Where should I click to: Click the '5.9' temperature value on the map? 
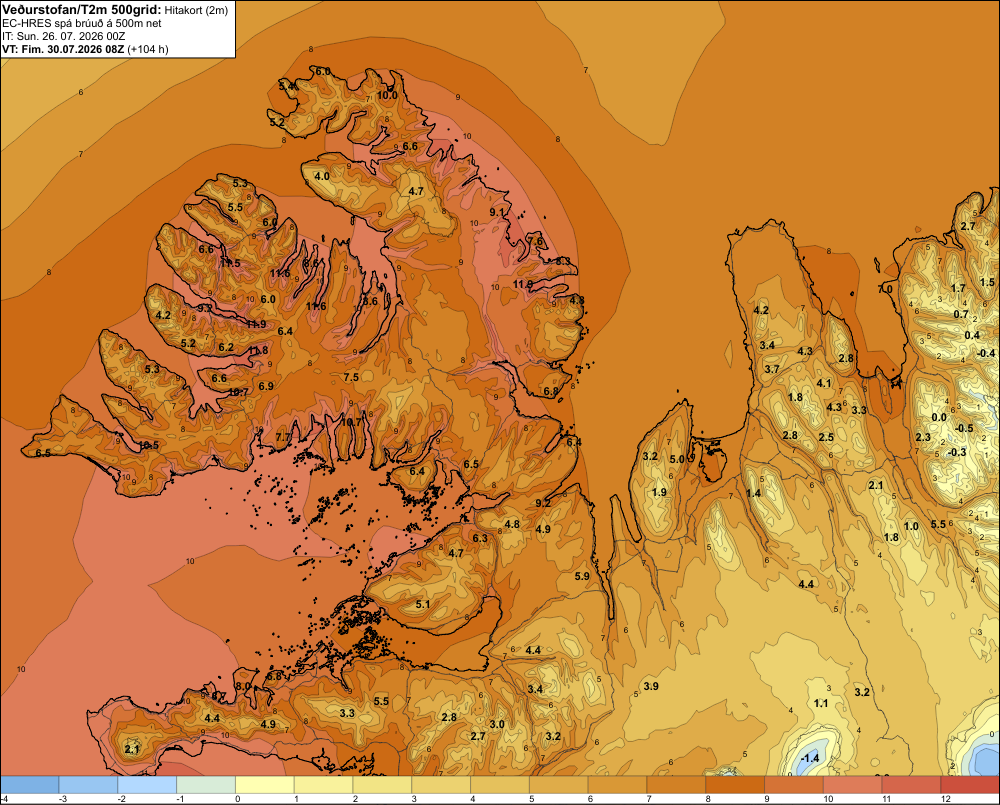pyautogui.click(x=582, y=576)
